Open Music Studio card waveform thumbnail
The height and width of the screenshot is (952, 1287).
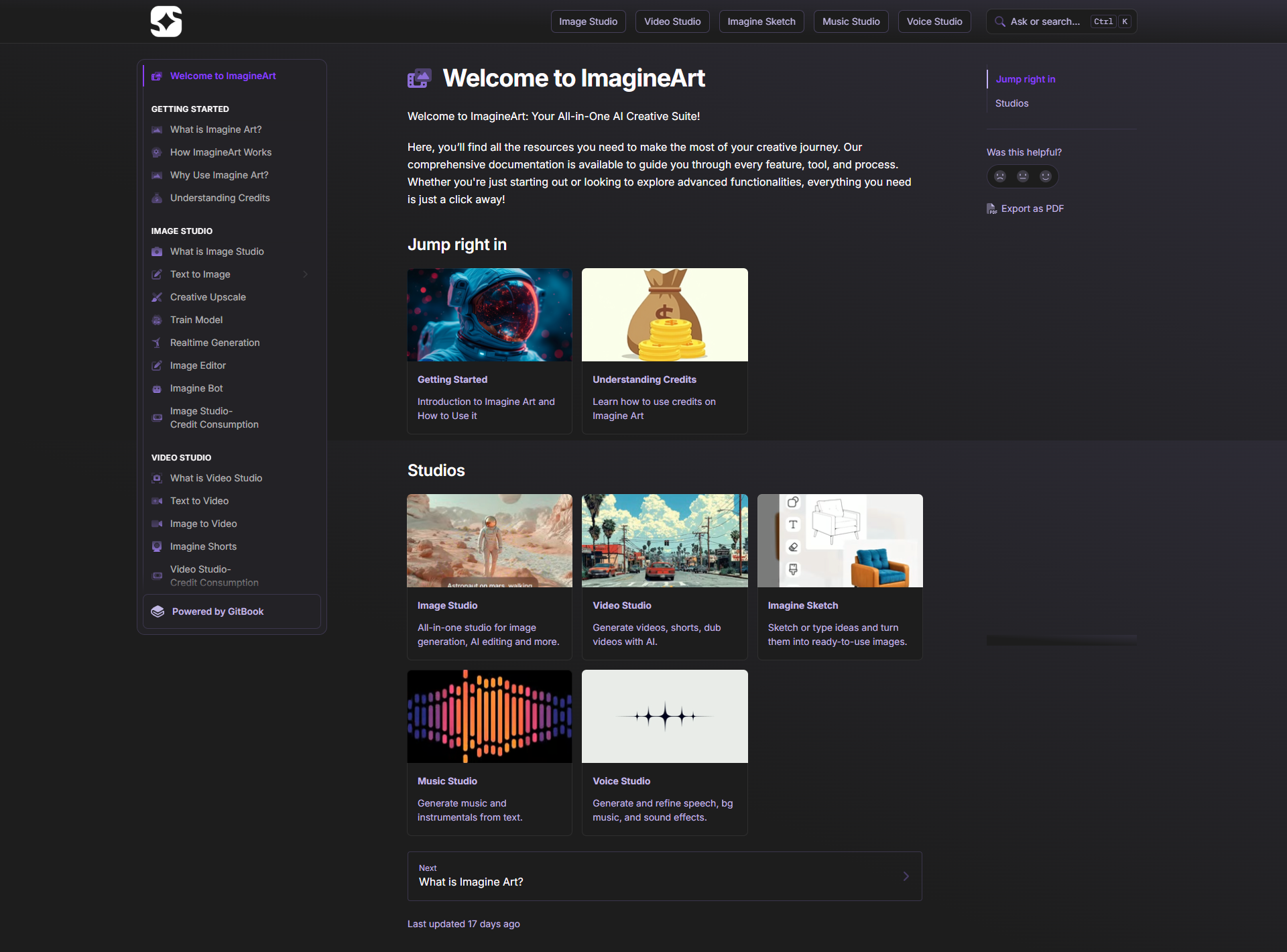[x=490, y=717]
